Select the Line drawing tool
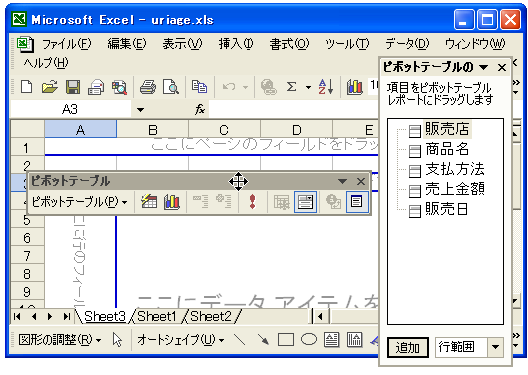 tap(239, 340)
